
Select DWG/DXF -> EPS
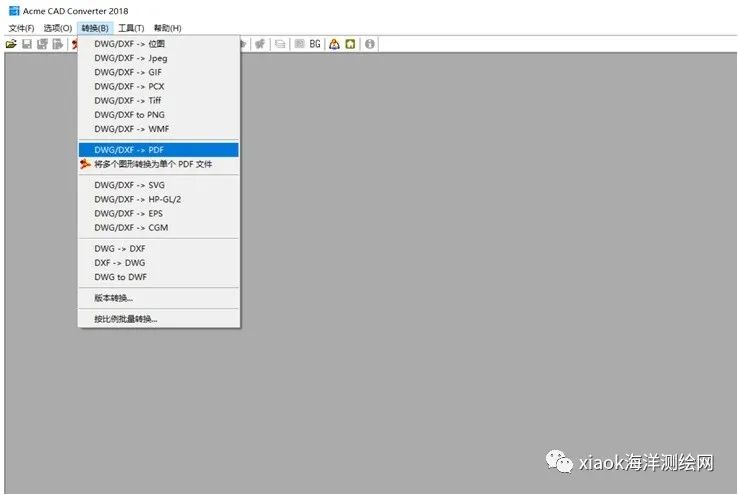[x=159, y=213]
